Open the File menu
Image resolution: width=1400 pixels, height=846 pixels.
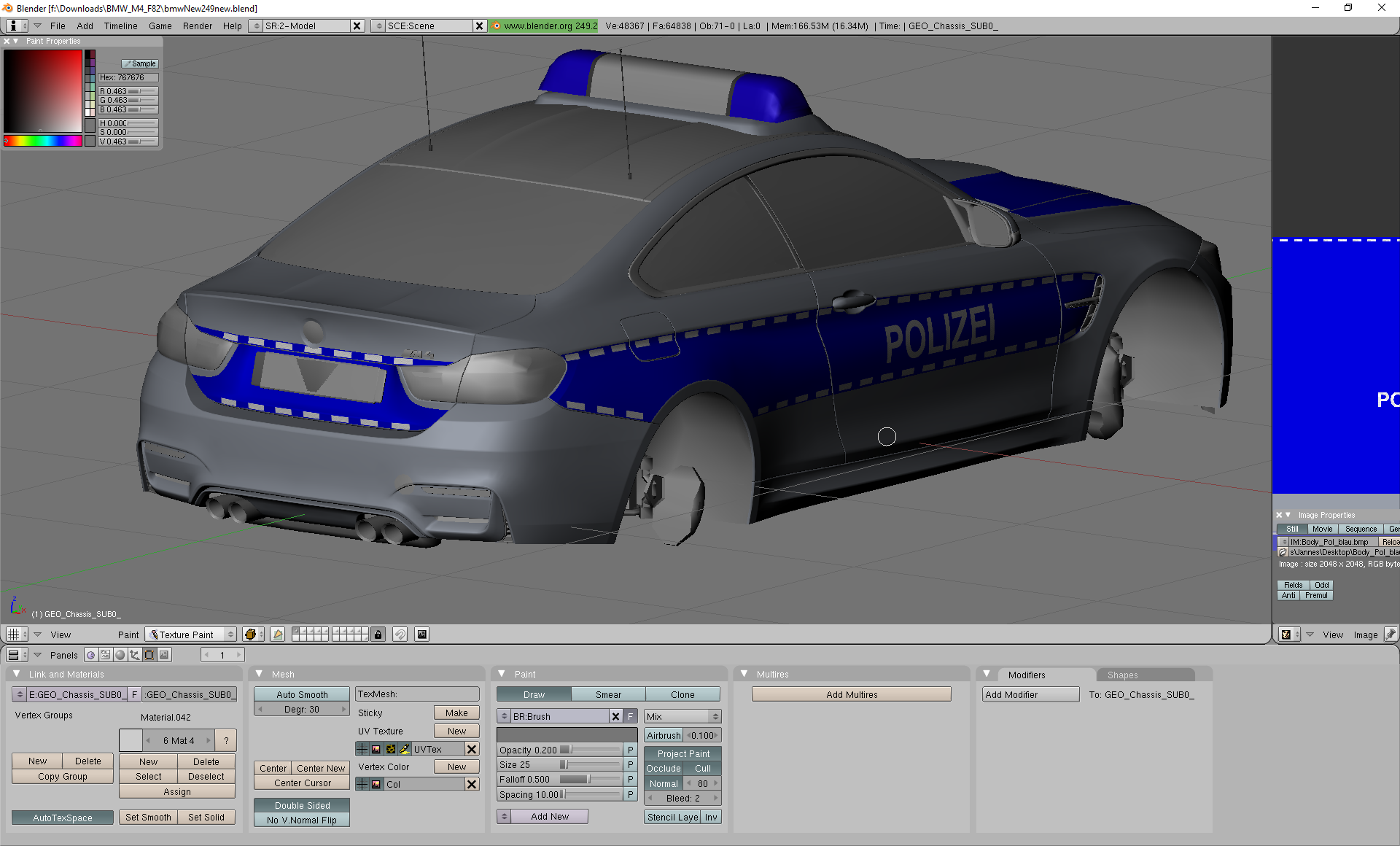(58, 26)
